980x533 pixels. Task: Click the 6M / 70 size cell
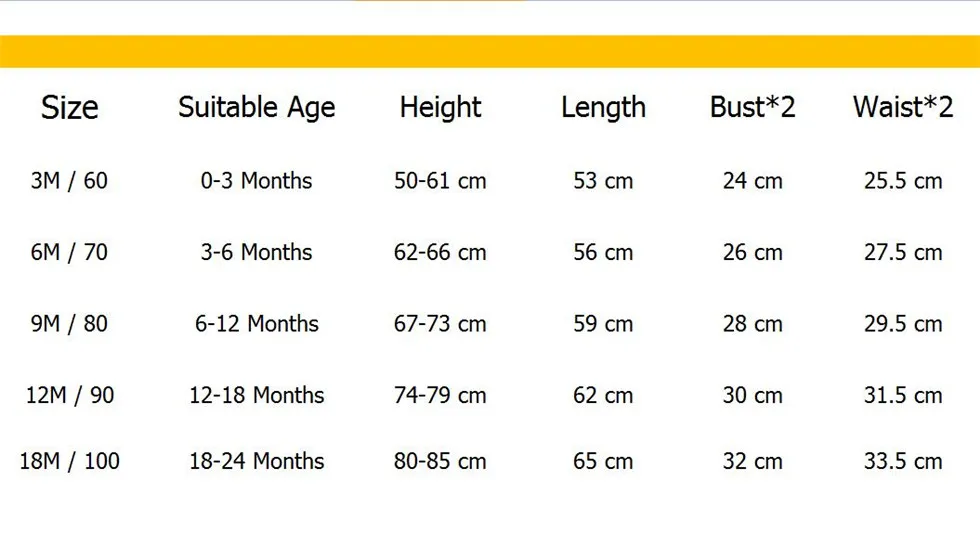[69, 252]
